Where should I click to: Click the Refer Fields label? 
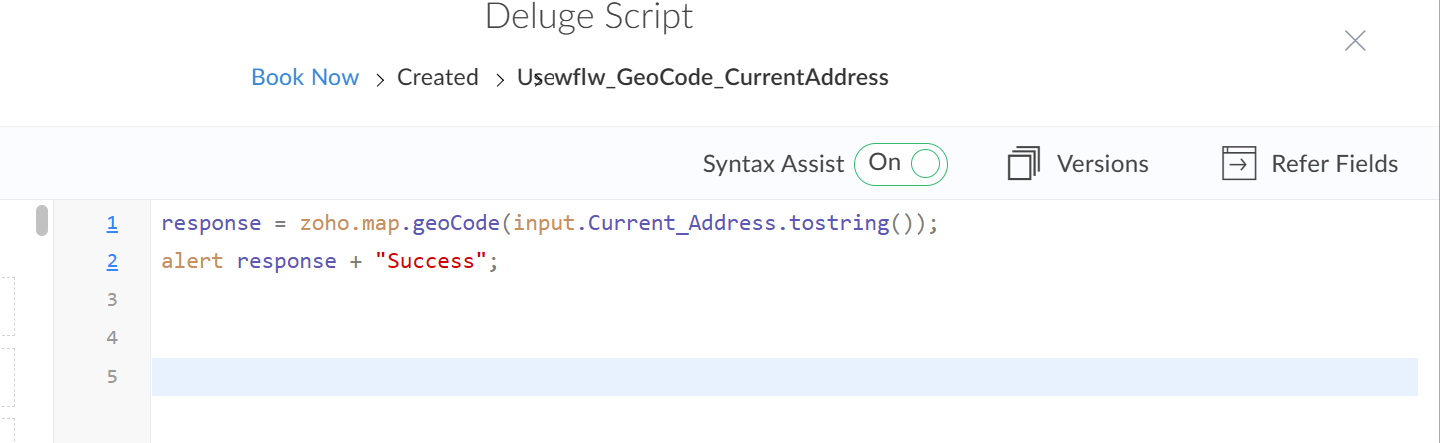1334,163
